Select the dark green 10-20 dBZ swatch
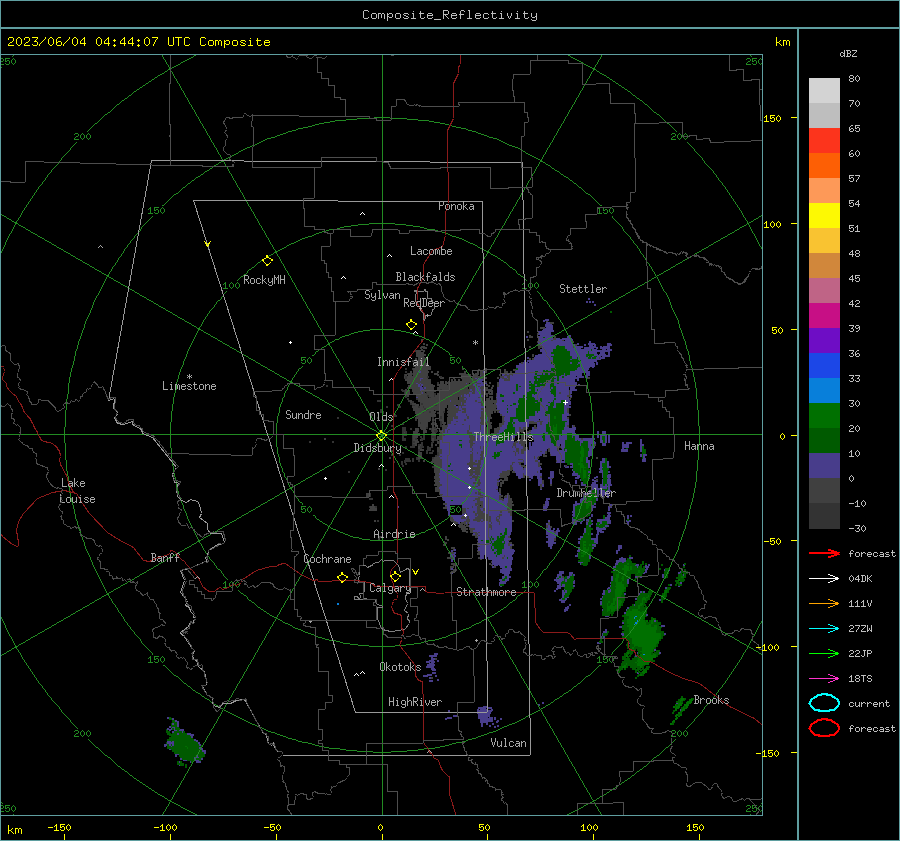The image size is (900, 841). pyautogui.click(x=824, y=441)
